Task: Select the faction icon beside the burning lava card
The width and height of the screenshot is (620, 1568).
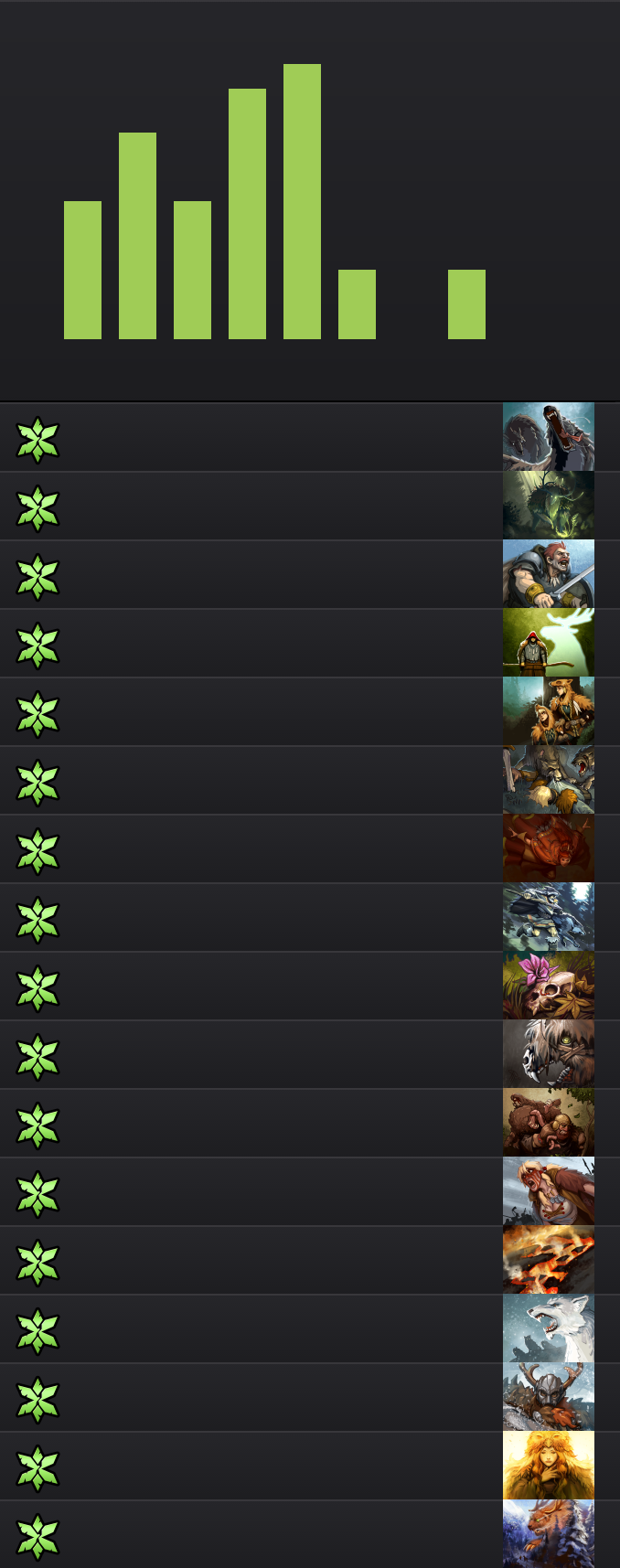Action: tap(37, 1263)
